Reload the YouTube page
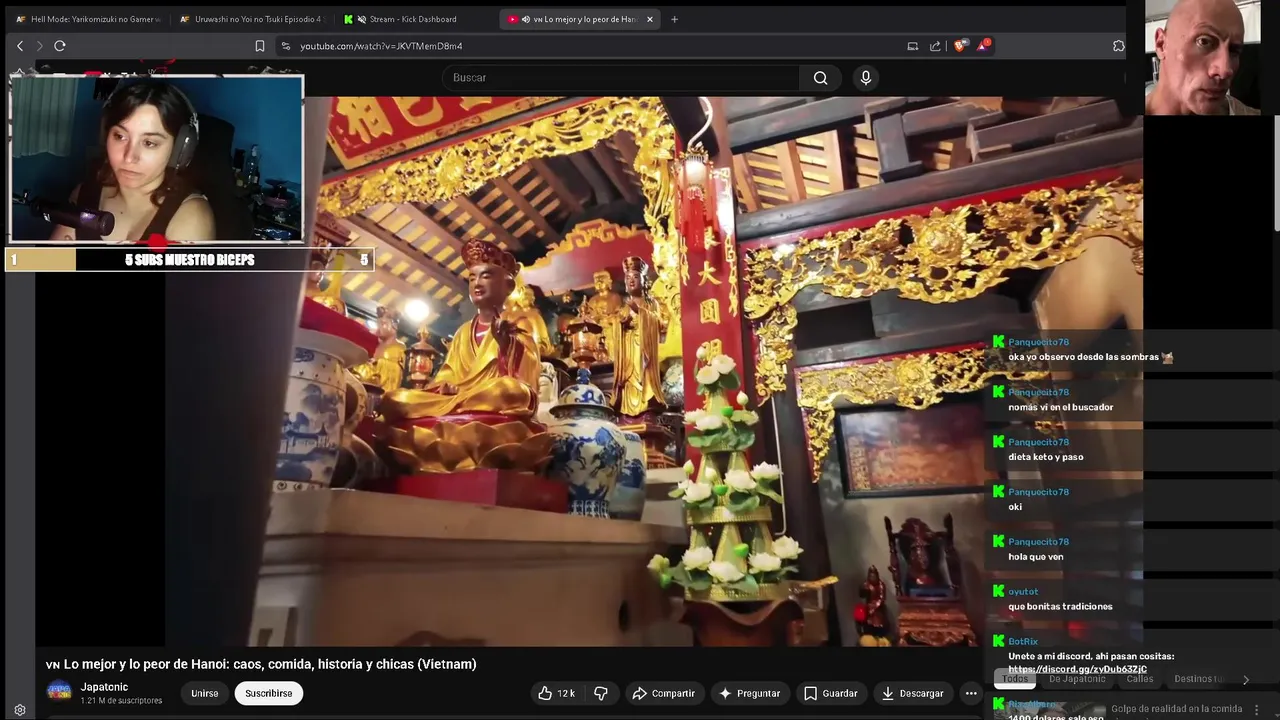The image size is (1280, 720). [60, 46]
